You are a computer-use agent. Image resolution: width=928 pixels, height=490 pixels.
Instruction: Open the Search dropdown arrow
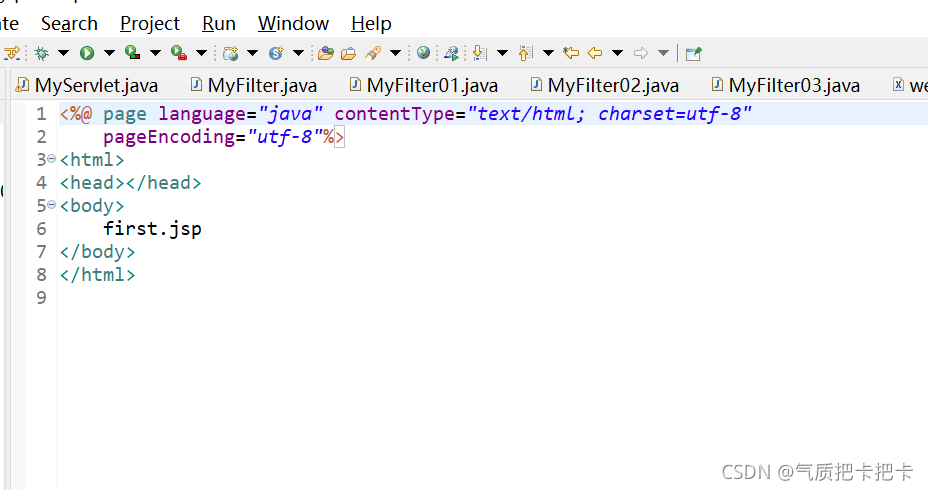(x=395, y=53)
